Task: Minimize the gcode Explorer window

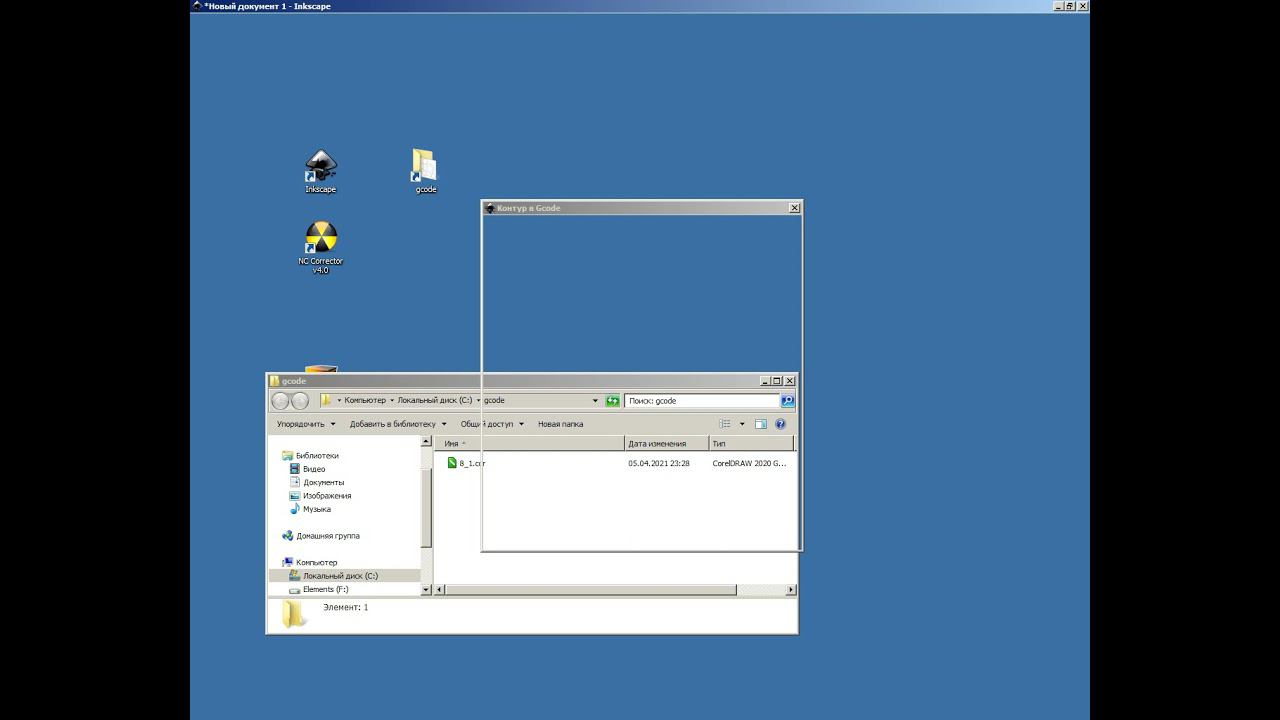Action: pyautogui.click(x=766, y=381)
